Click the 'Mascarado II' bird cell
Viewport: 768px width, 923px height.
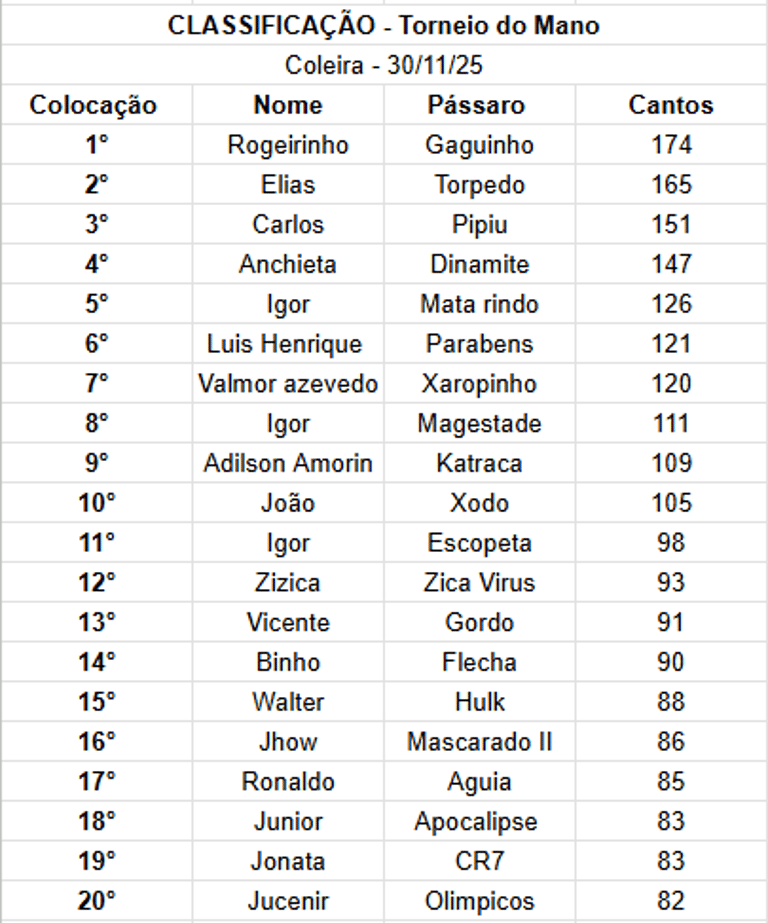click(479, 742)
